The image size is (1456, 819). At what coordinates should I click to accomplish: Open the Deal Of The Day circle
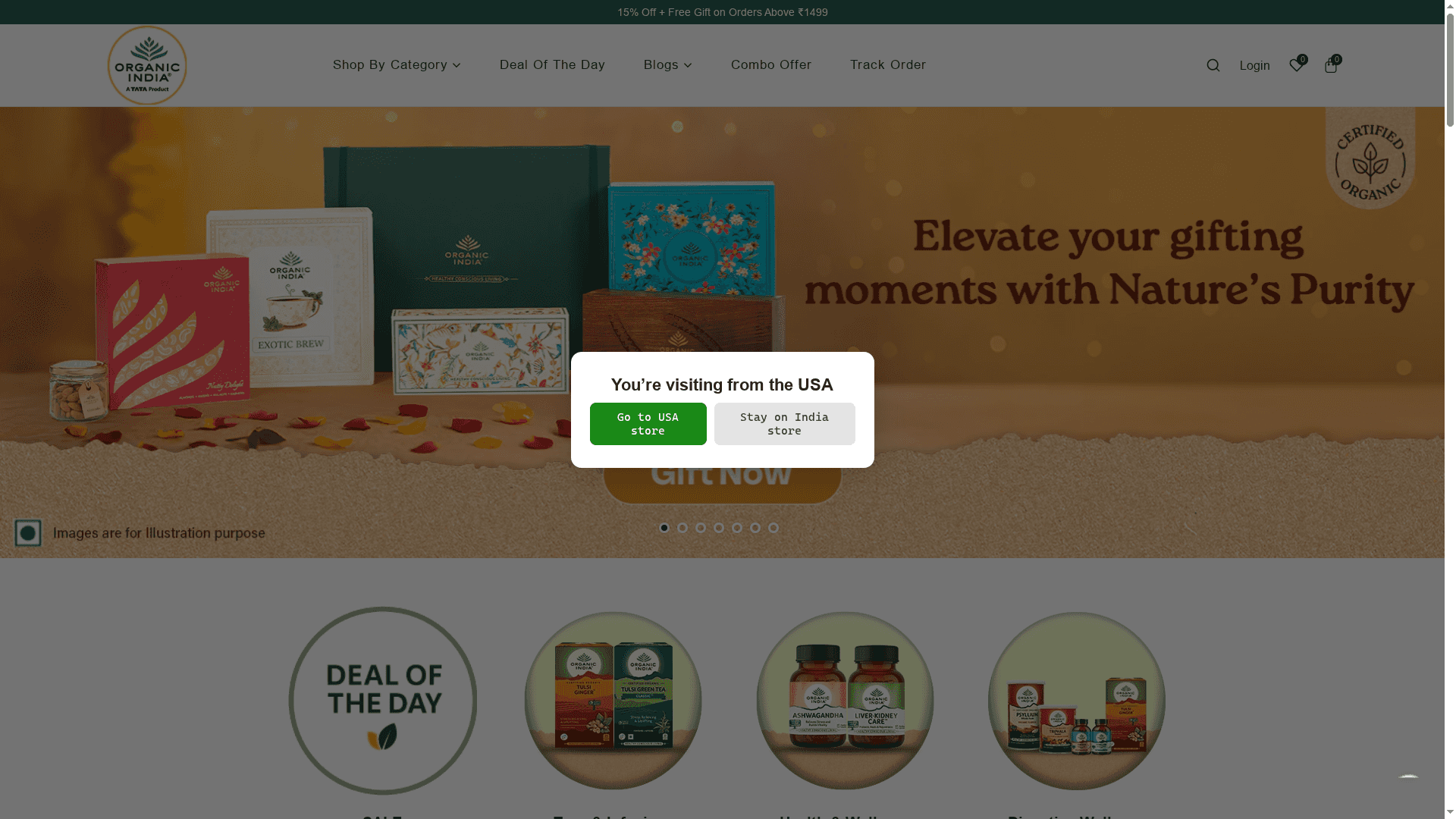383,701
